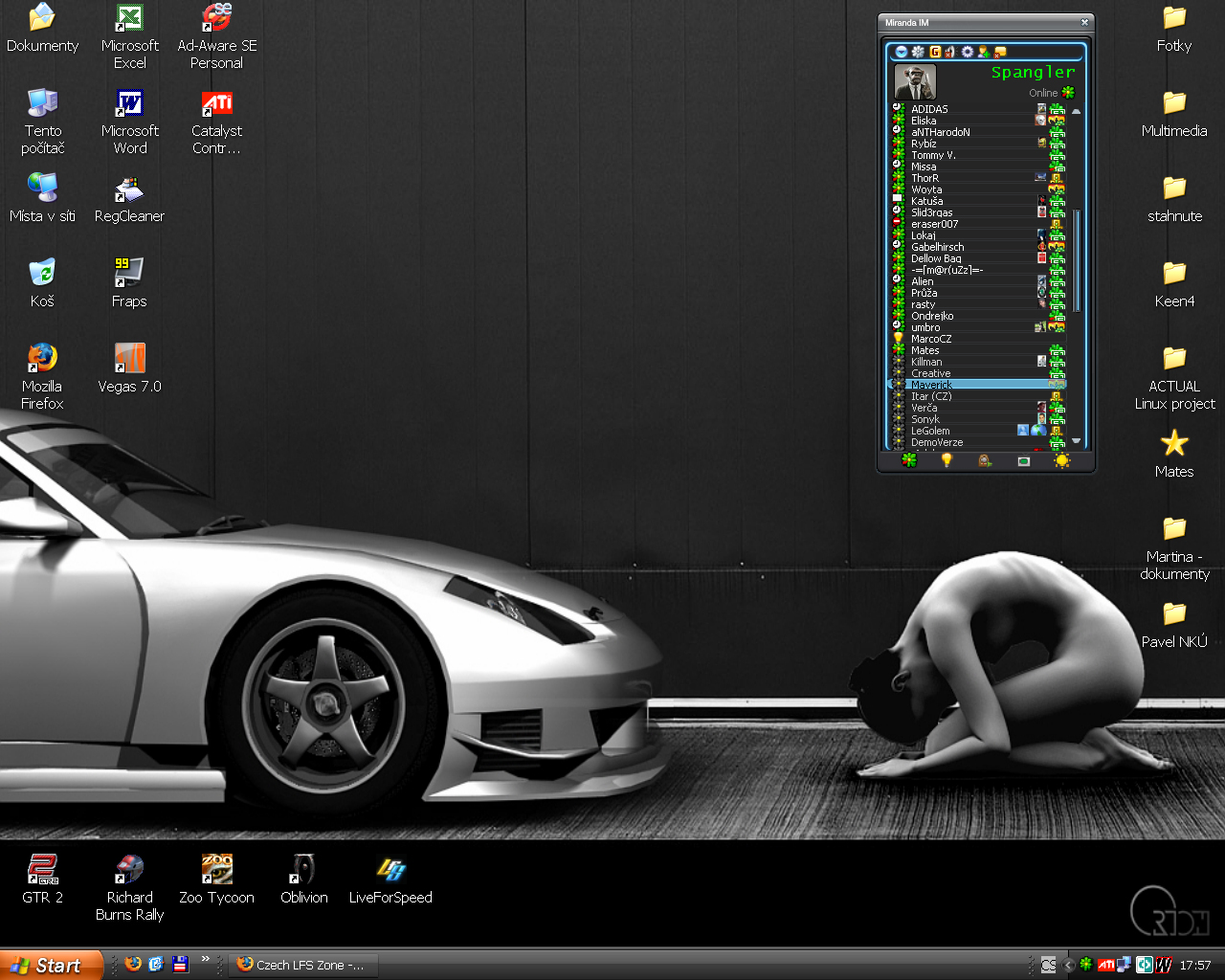Select contact Katuša in the list
The image size is (1225, 980).
click(979, 201)
